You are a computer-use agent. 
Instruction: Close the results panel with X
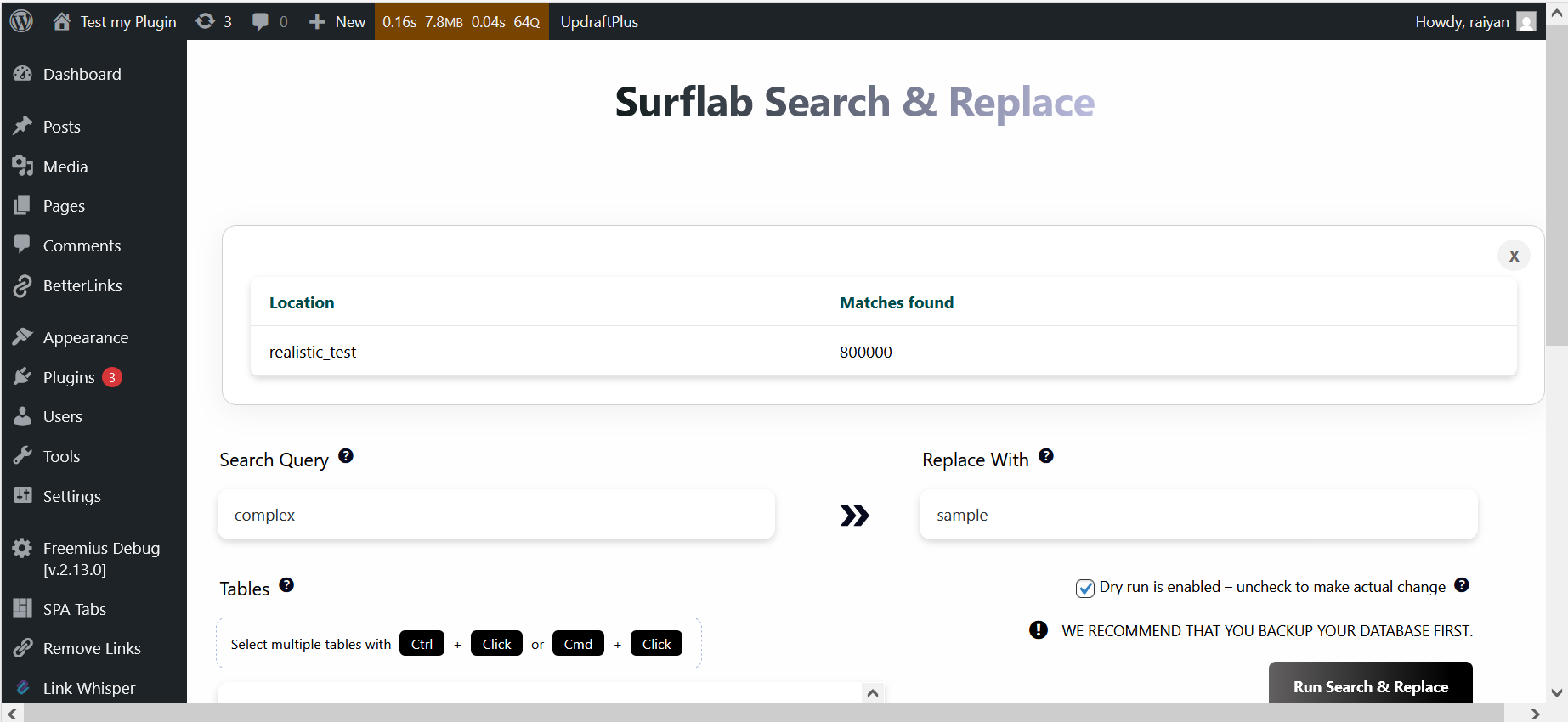click(1514, 256)
